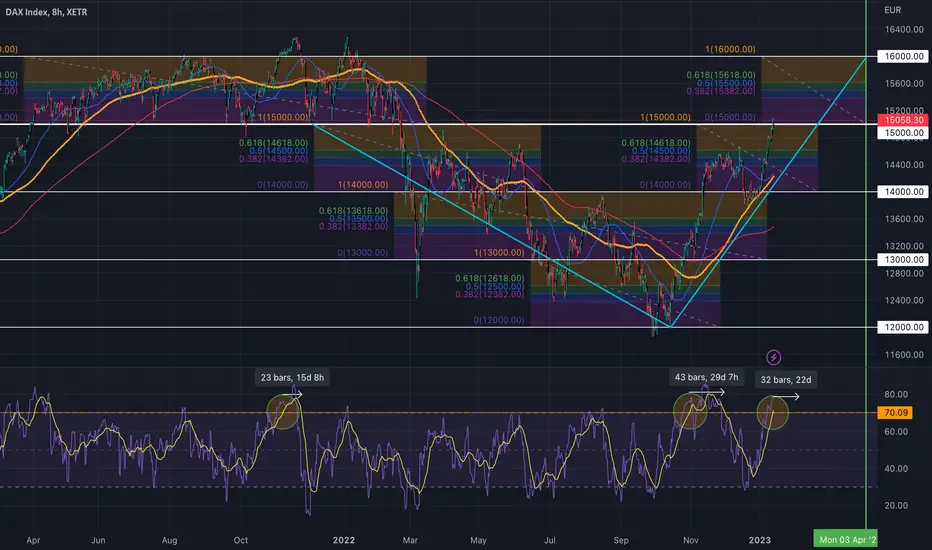
Task: Click the Aug label on time axis
Action: [169, 540]
